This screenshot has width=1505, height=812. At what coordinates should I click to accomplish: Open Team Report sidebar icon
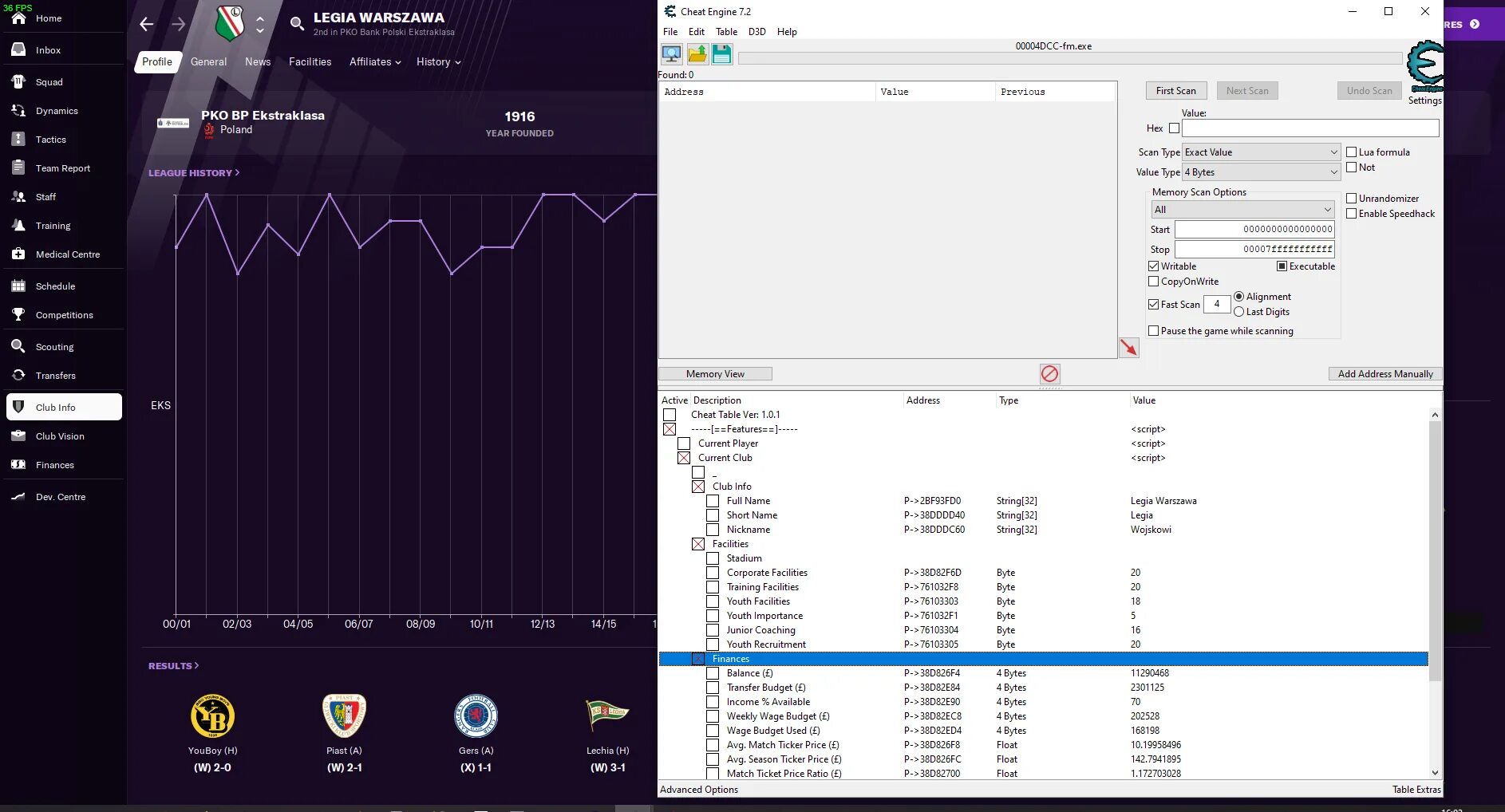[x=18, y=168]
